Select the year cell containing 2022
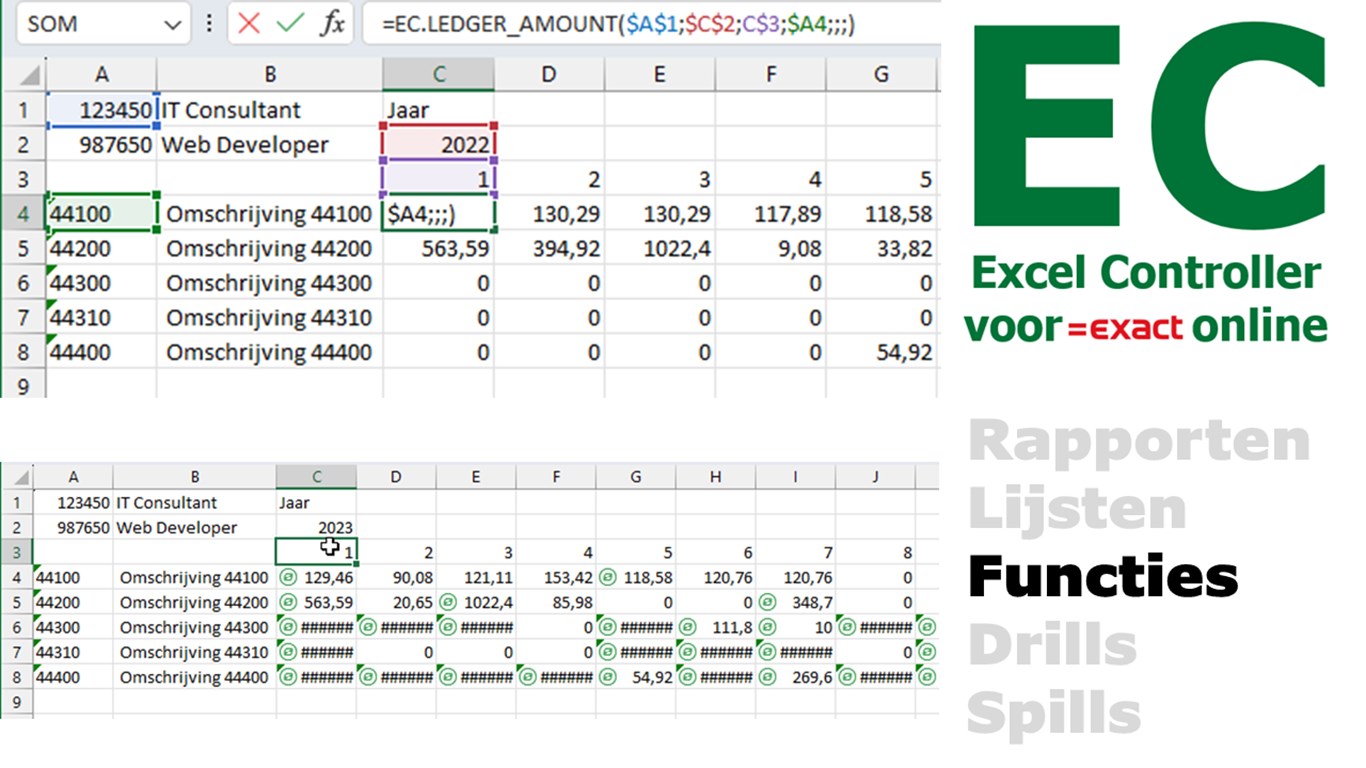The height and width of the screenshot is (768, 1366). click(438, 144)
